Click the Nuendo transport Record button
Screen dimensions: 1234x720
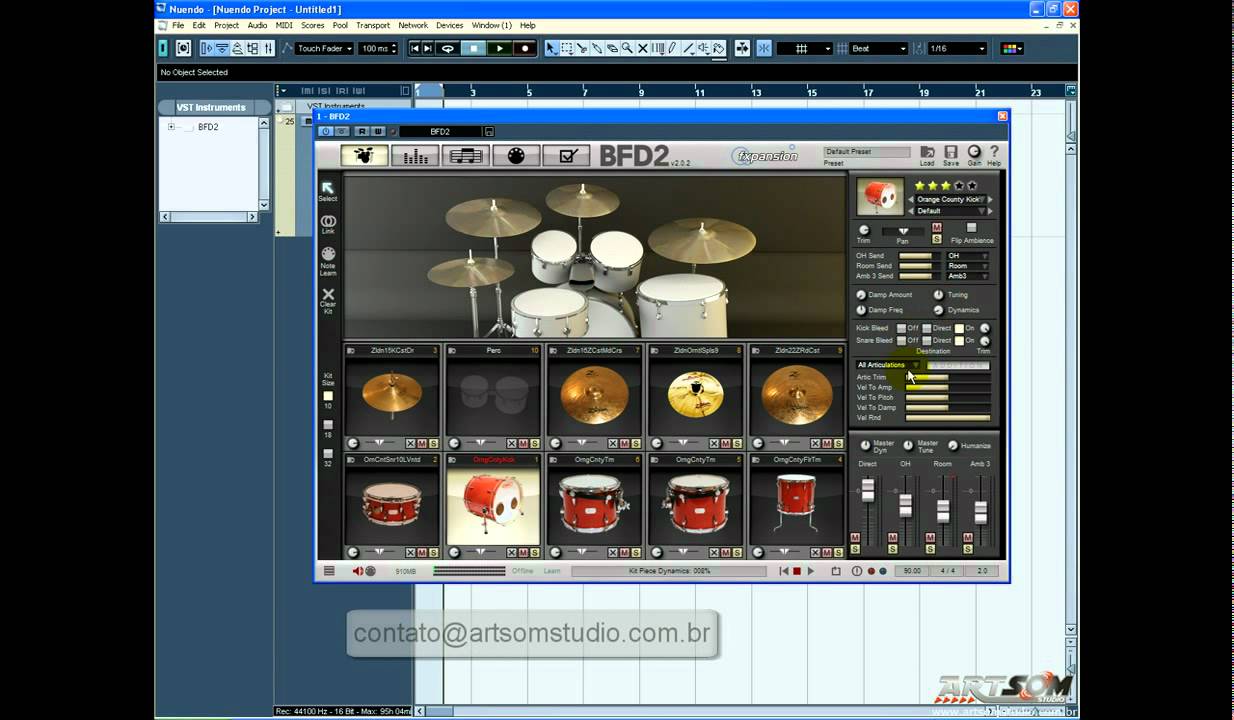[x=524, y=48]
